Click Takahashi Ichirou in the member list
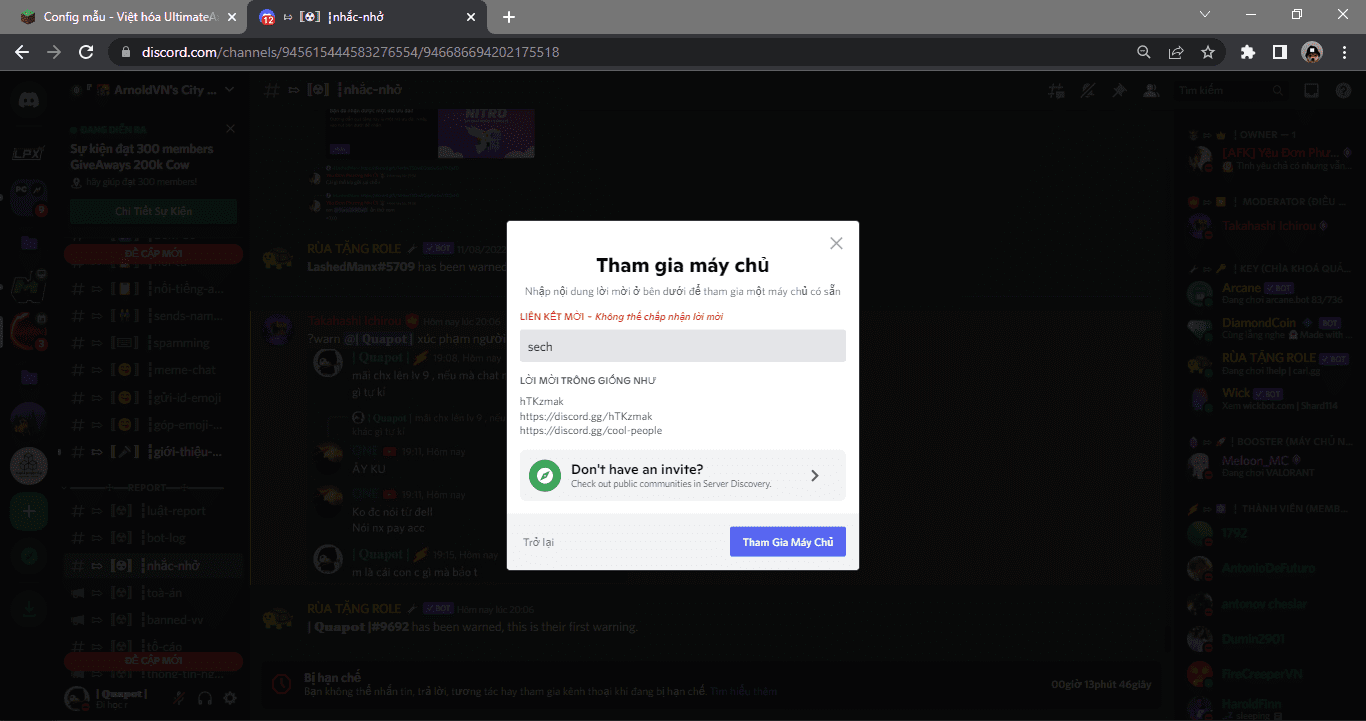This screenshot has width=1366, height=721. pos(1270,226)
